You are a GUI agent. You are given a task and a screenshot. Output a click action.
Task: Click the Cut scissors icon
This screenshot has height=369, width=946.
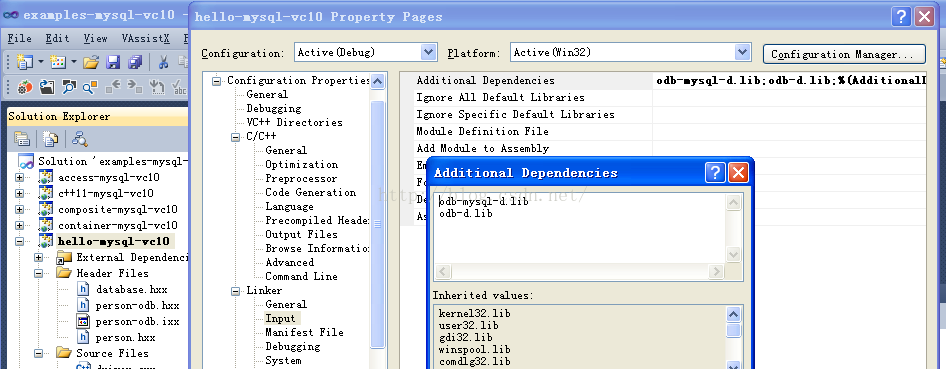(x=163, y=62)
